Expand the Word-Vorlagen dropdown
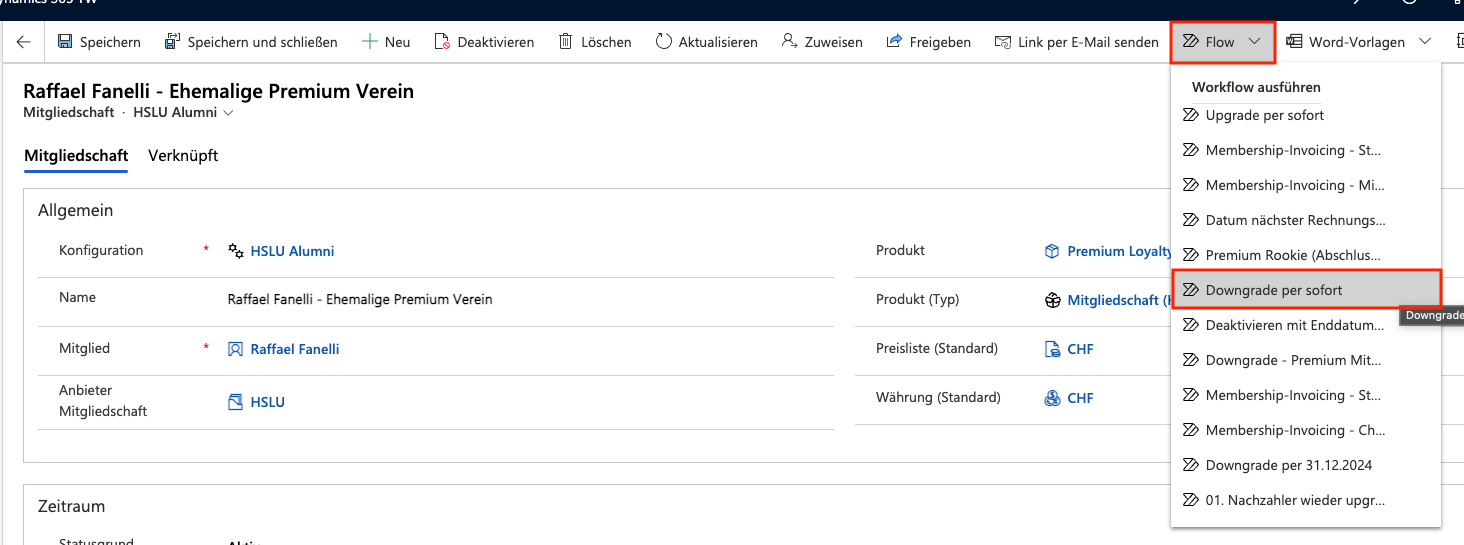Image resolution: width=1464 pixels, height=545 pixels. [1425, 42]
